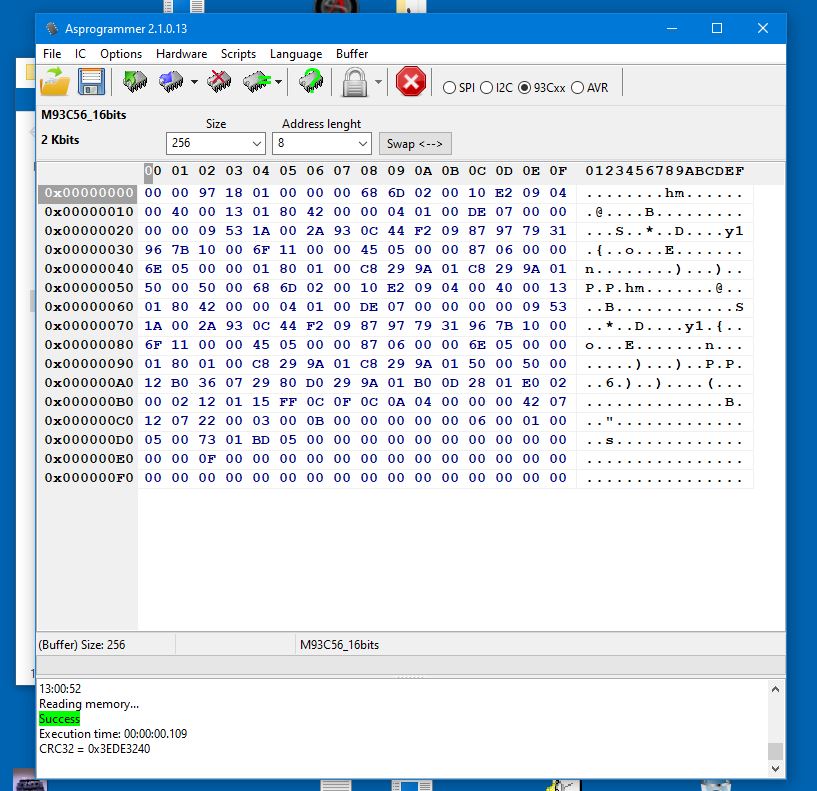Select the AVR radio button

point(577,88)
